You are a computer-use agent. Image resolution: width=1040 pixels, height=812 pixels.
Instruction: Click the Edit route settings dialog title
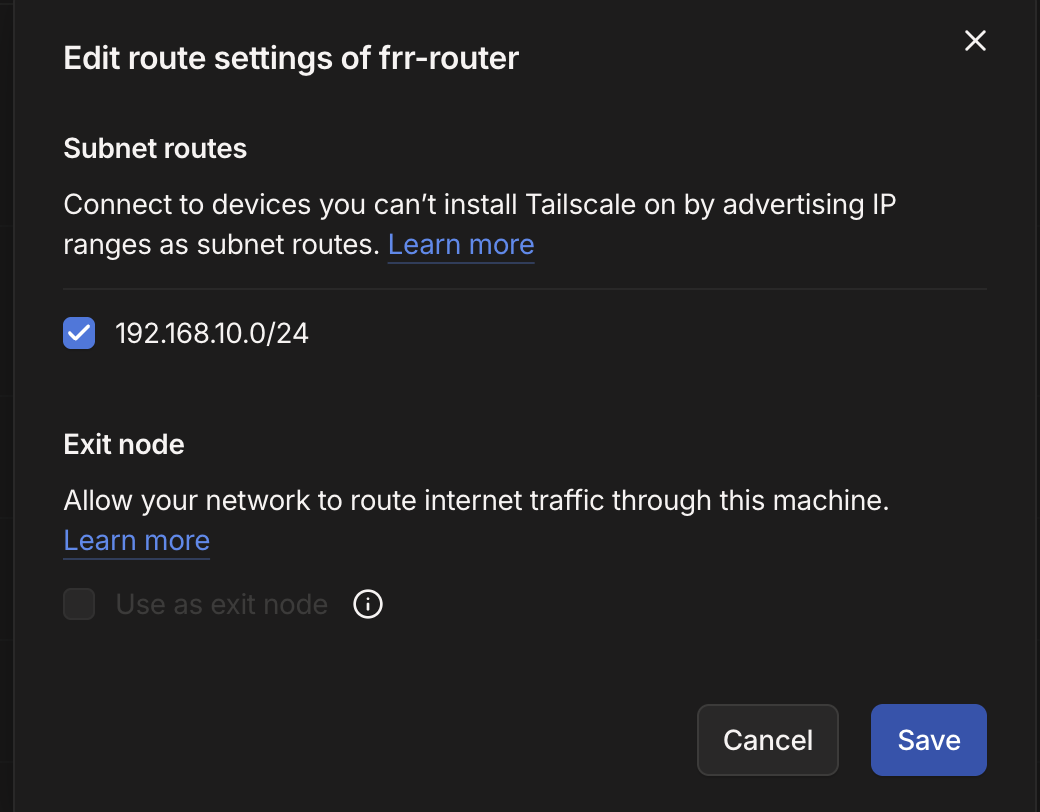(291, 58)
